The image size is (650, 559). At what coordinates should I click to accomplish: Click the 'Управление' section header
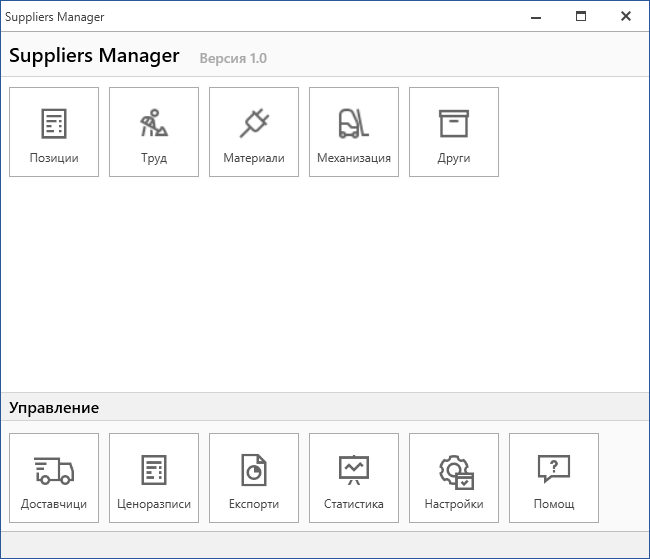pos(54,408)
